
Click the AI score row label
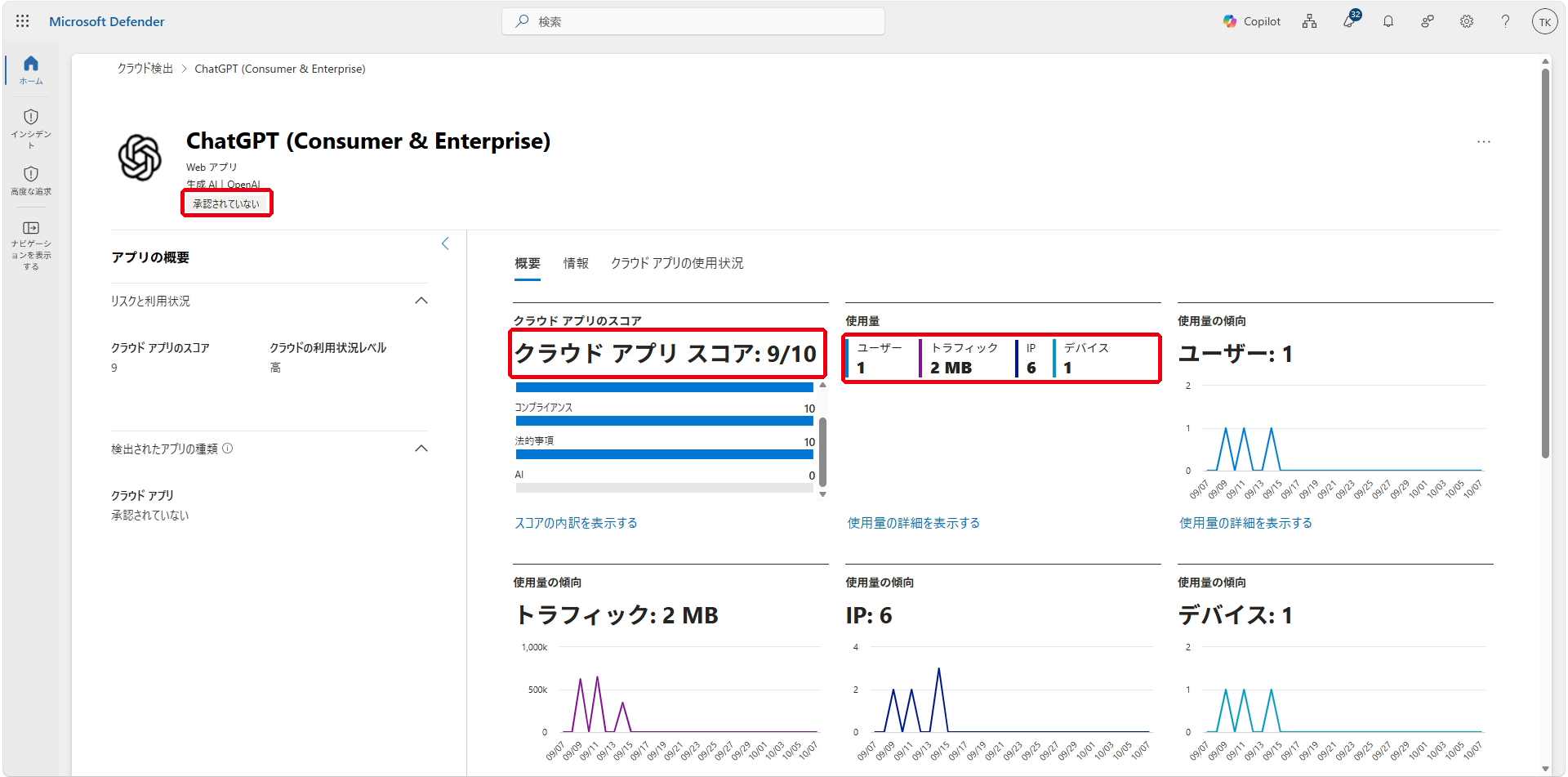519,475
